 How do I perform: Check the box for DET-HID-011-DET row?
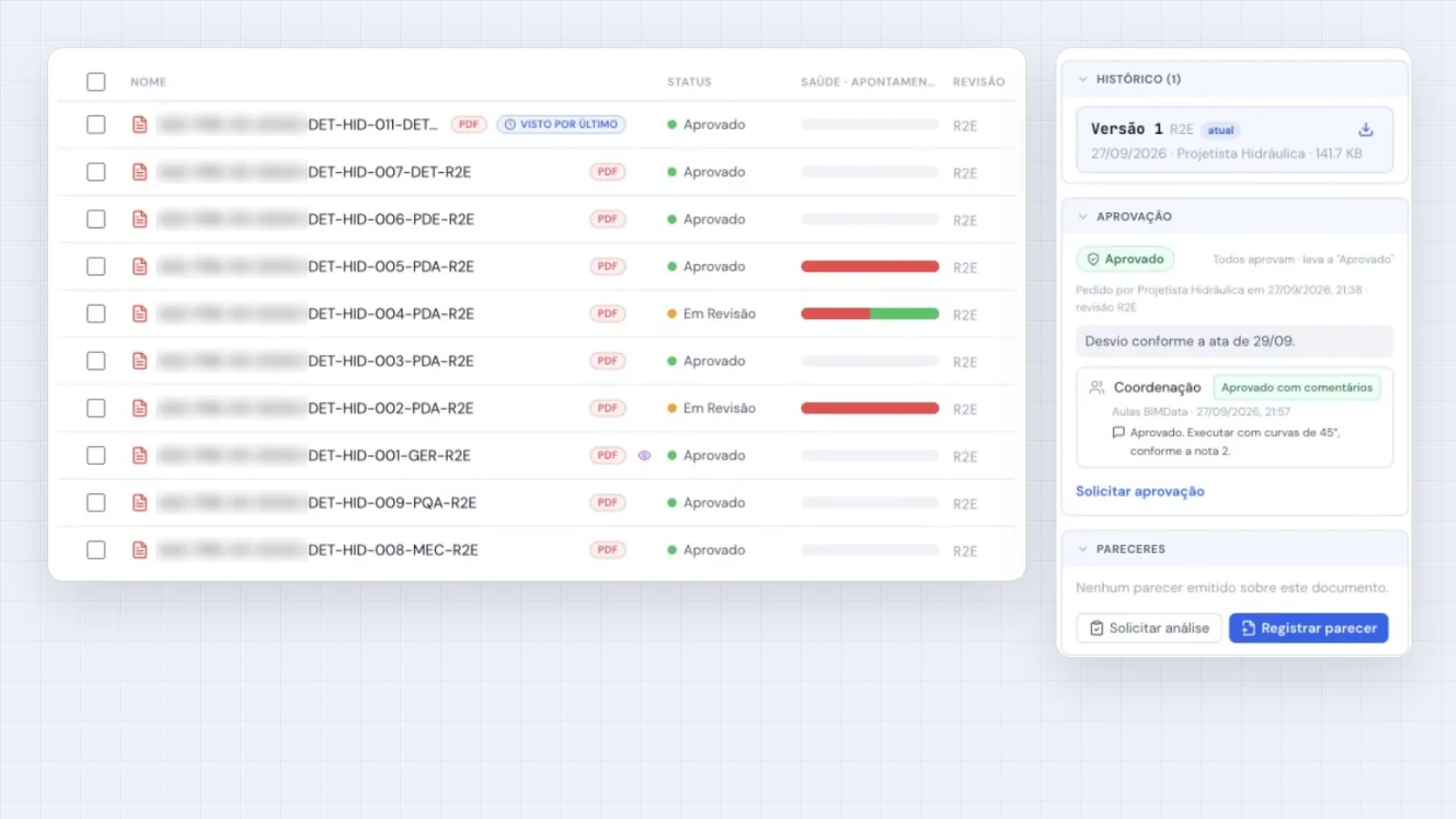point(96,125)
